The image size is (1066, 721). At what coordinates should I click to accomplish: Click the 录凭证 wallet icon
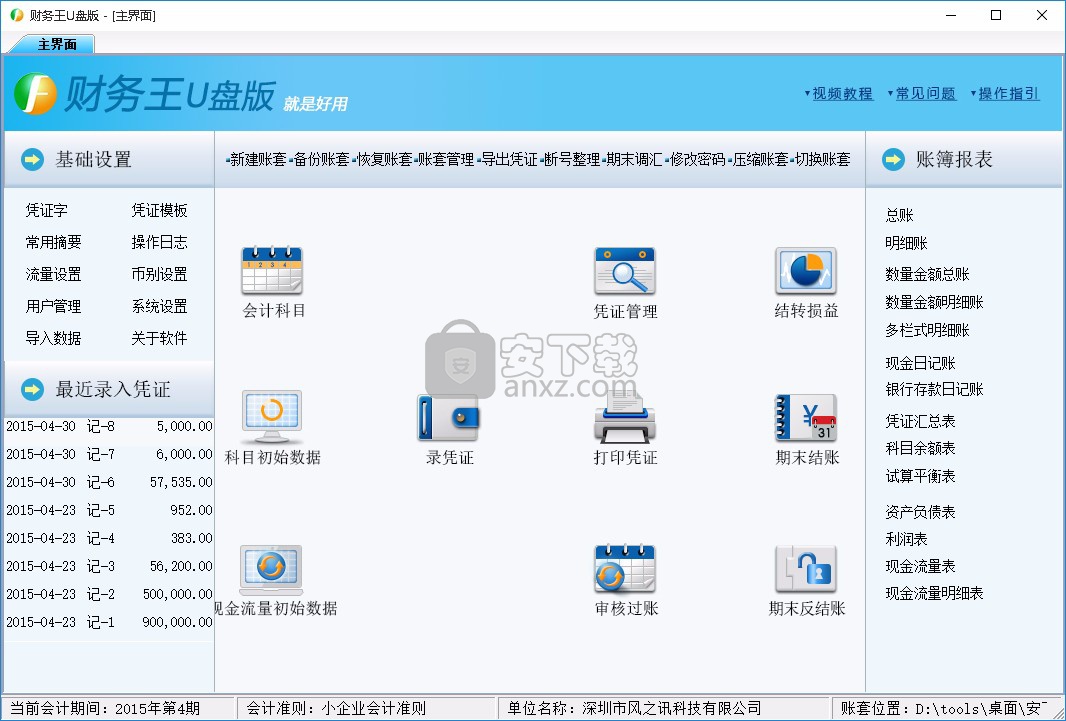coord(449,417)
